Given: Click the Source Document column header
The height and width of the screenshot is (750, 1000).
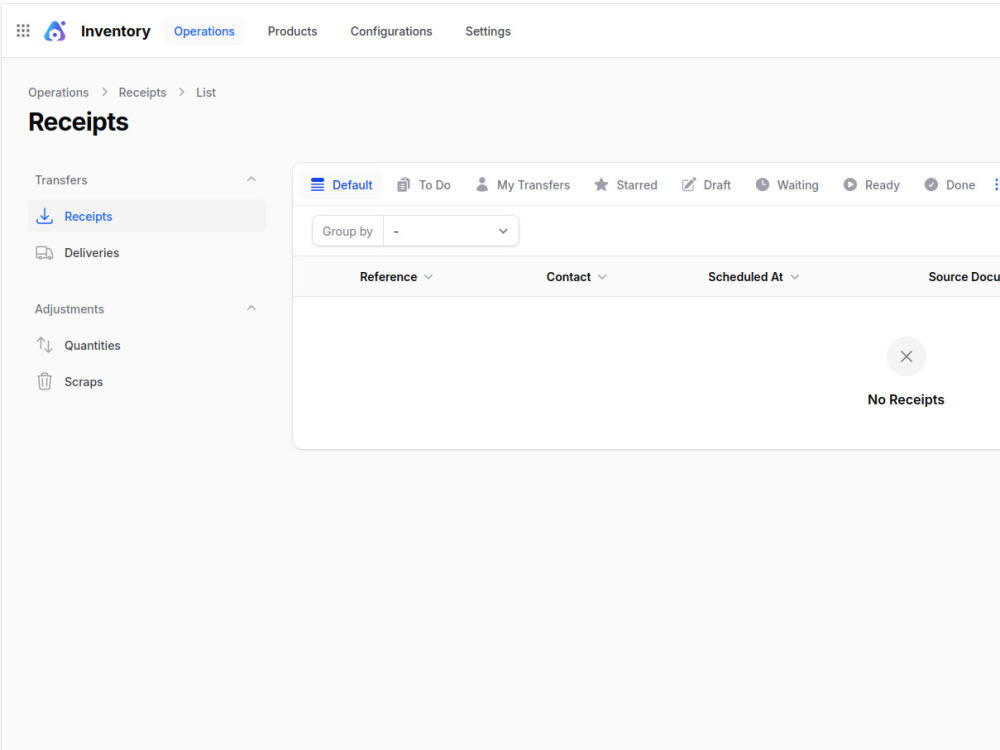Looking at the screenshot, I should click(964, 277).
